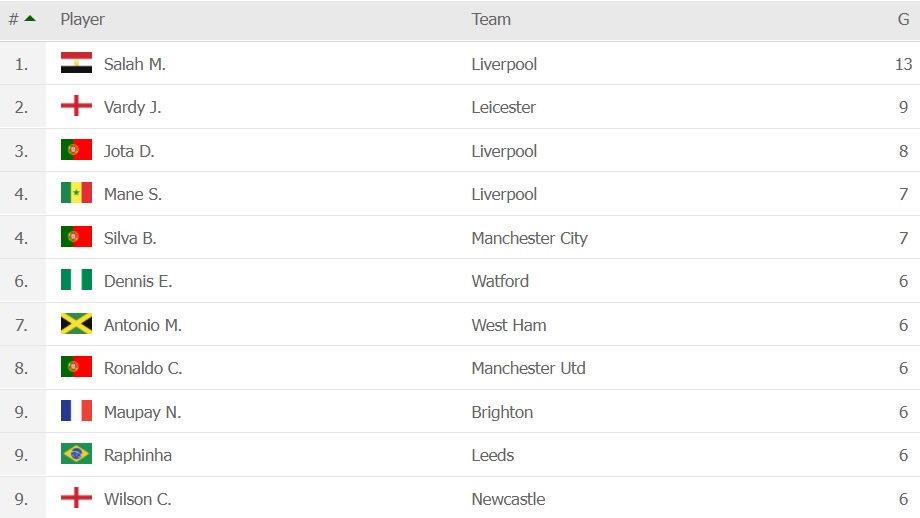Click the Portugal flag beside Ronaldo C.
The height and width of the screenshot is (518, 920).
coord(76,368)
